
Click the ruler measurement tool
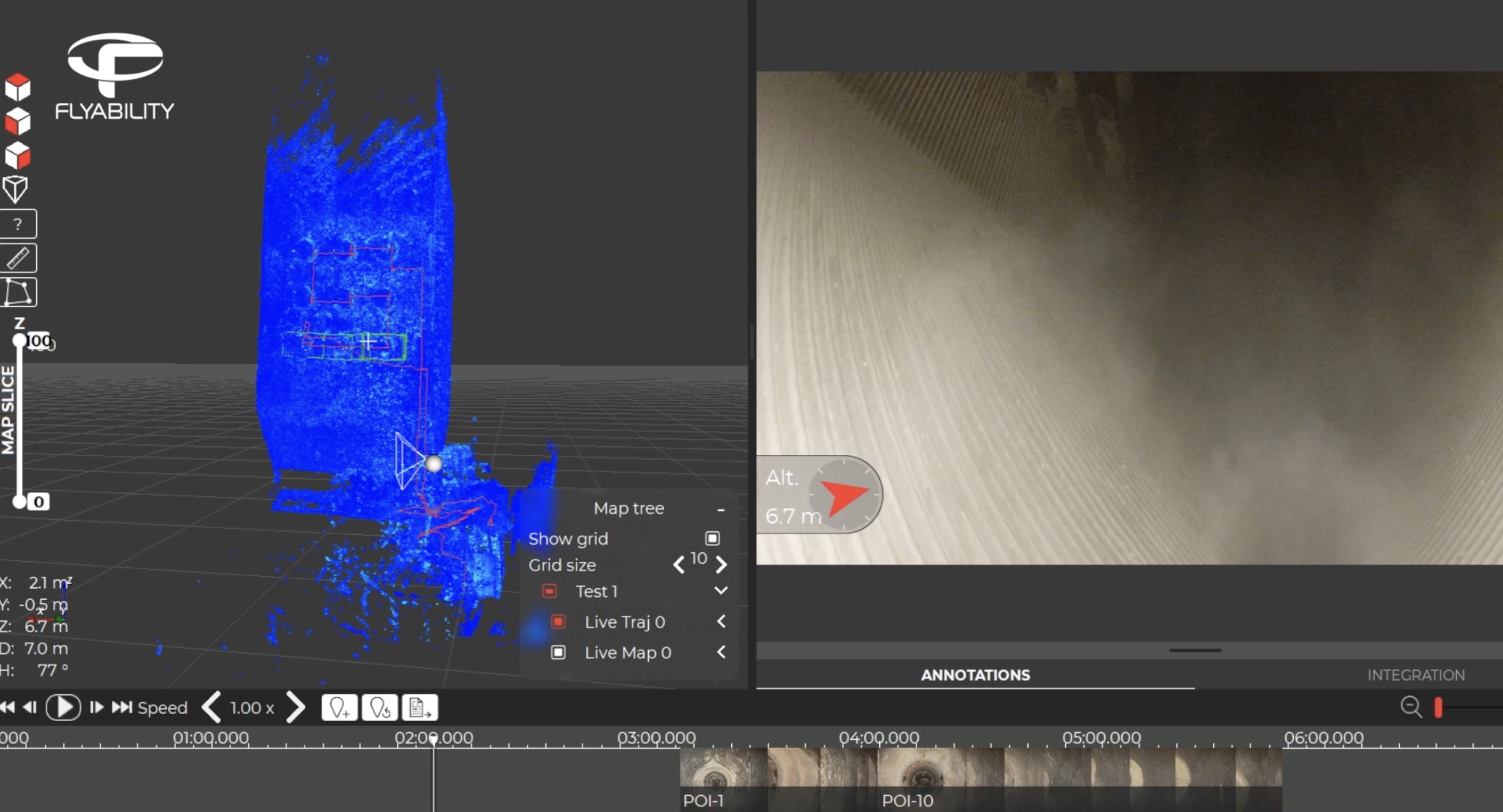tap(18, 259)
